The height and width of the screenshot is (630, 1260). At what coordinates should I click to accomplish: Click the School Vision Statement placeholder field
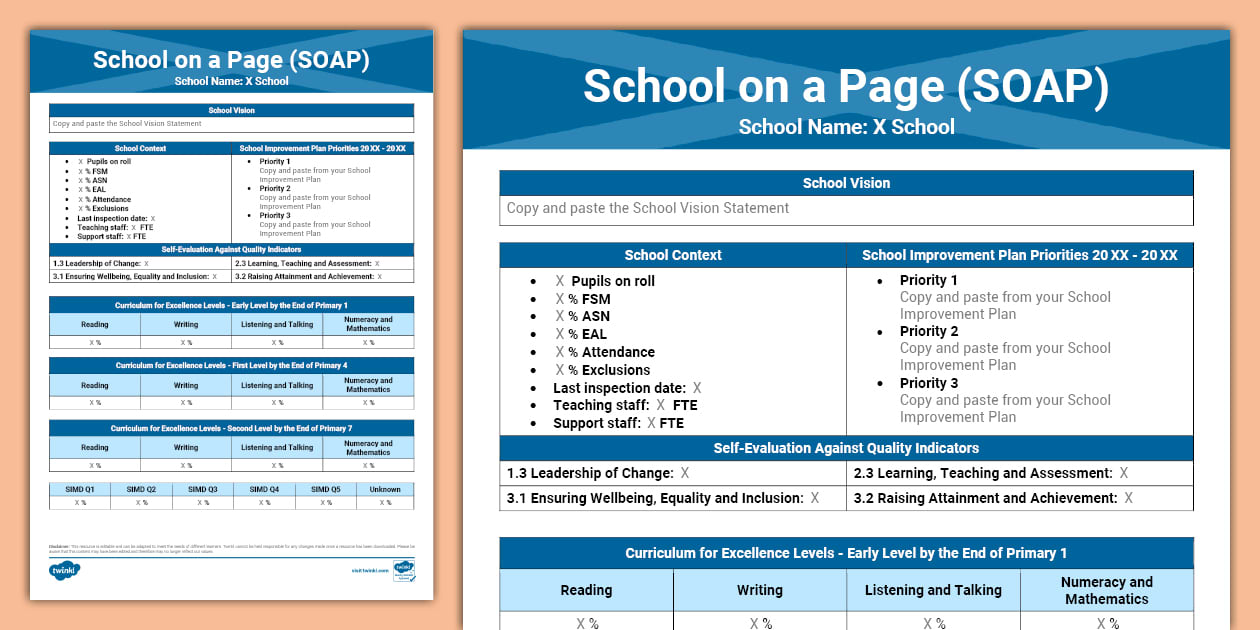point(846,209)
